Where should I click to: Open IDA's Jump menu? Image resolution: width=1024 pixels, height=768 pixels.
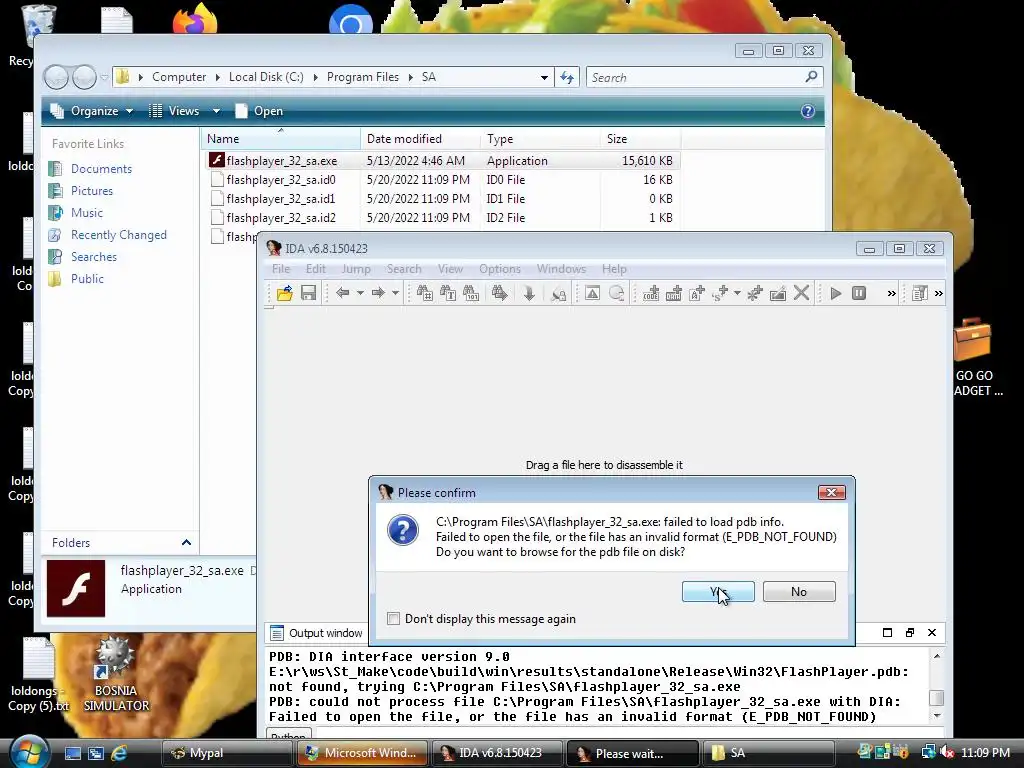pyautogui.click(x=356, y=269)
